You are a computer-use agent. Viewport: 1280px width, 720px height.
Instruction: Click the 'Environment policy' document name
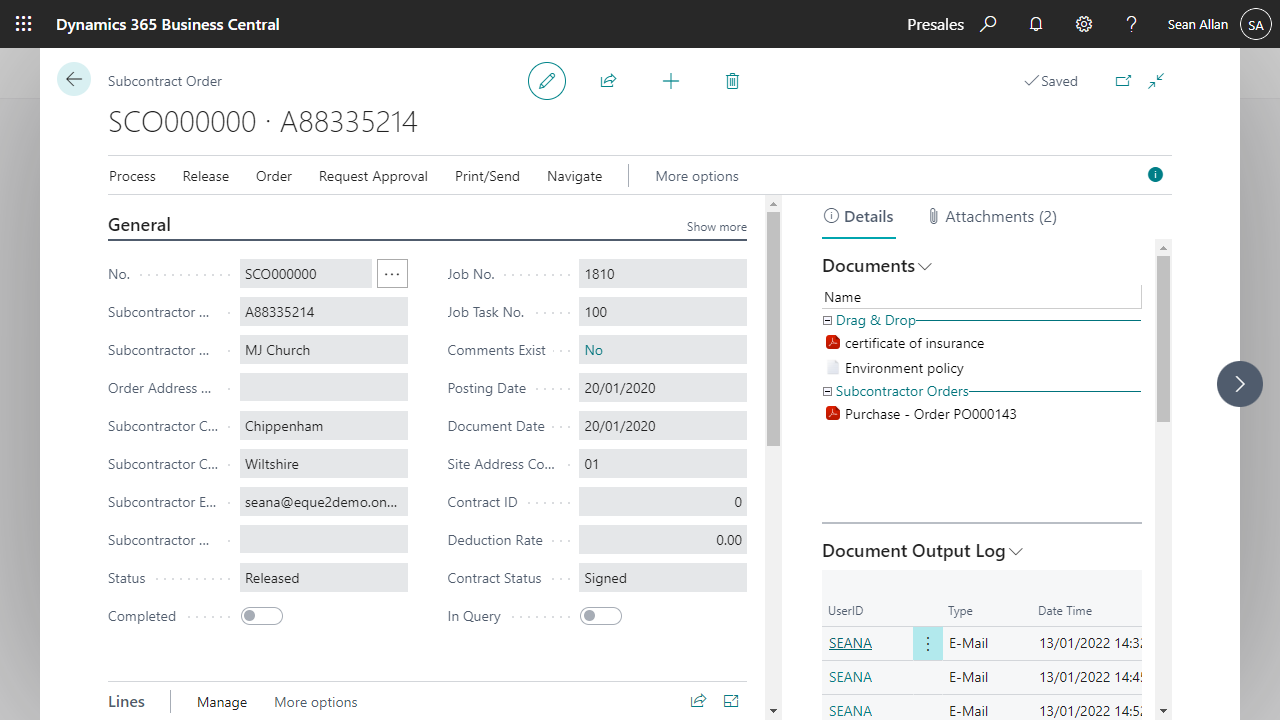[x=904, y=368]
